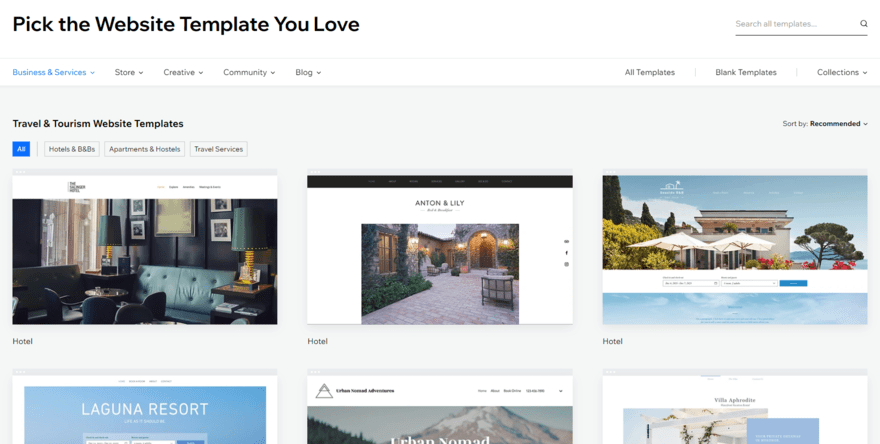Click the Facebook icon in Anton & Lily preview
880x444 pixels.
tap(566, 253)
